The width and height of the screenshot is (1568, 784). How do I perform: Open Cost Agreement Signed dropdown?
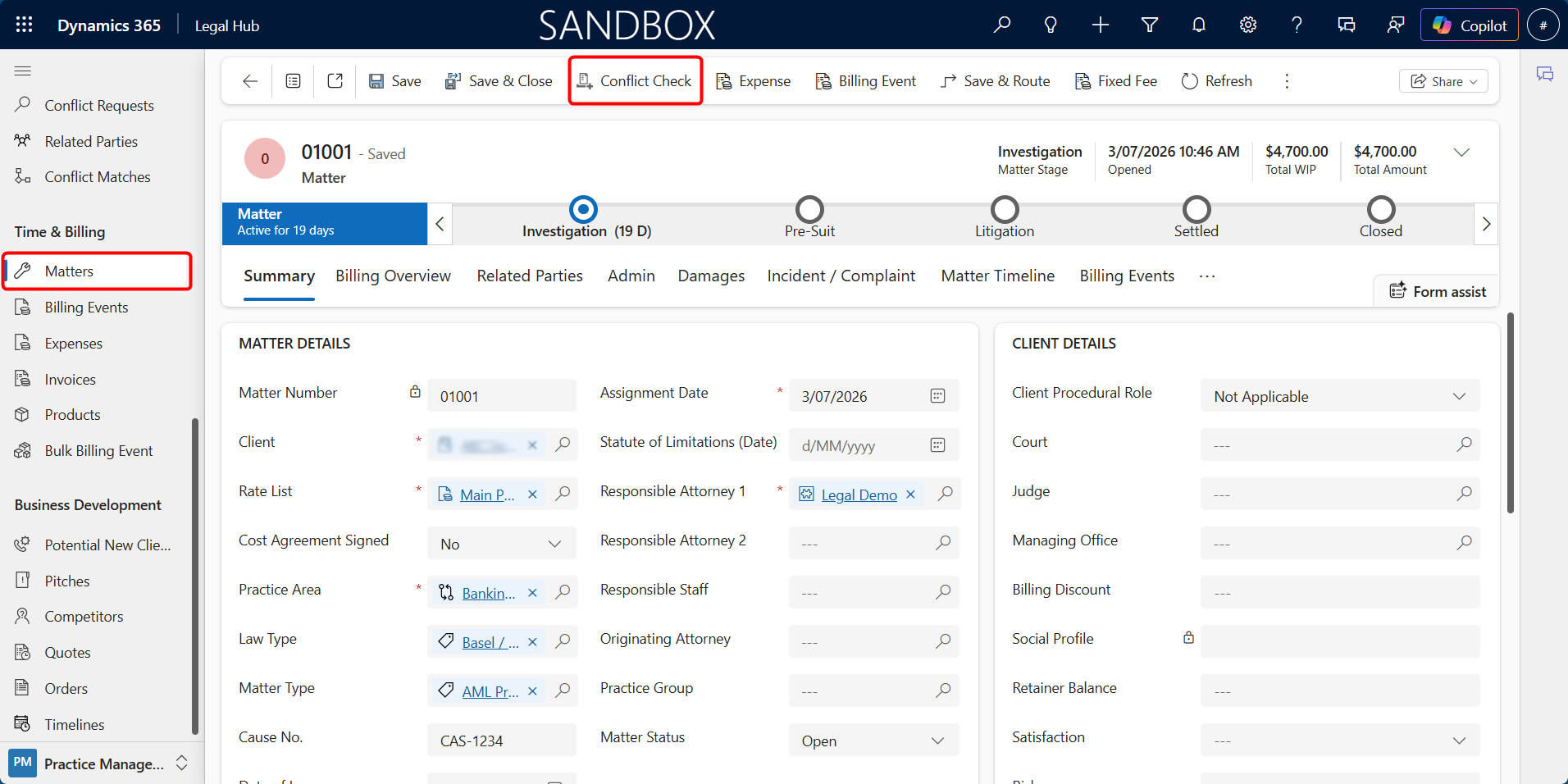pyautogui.click(x=502, y=544)
